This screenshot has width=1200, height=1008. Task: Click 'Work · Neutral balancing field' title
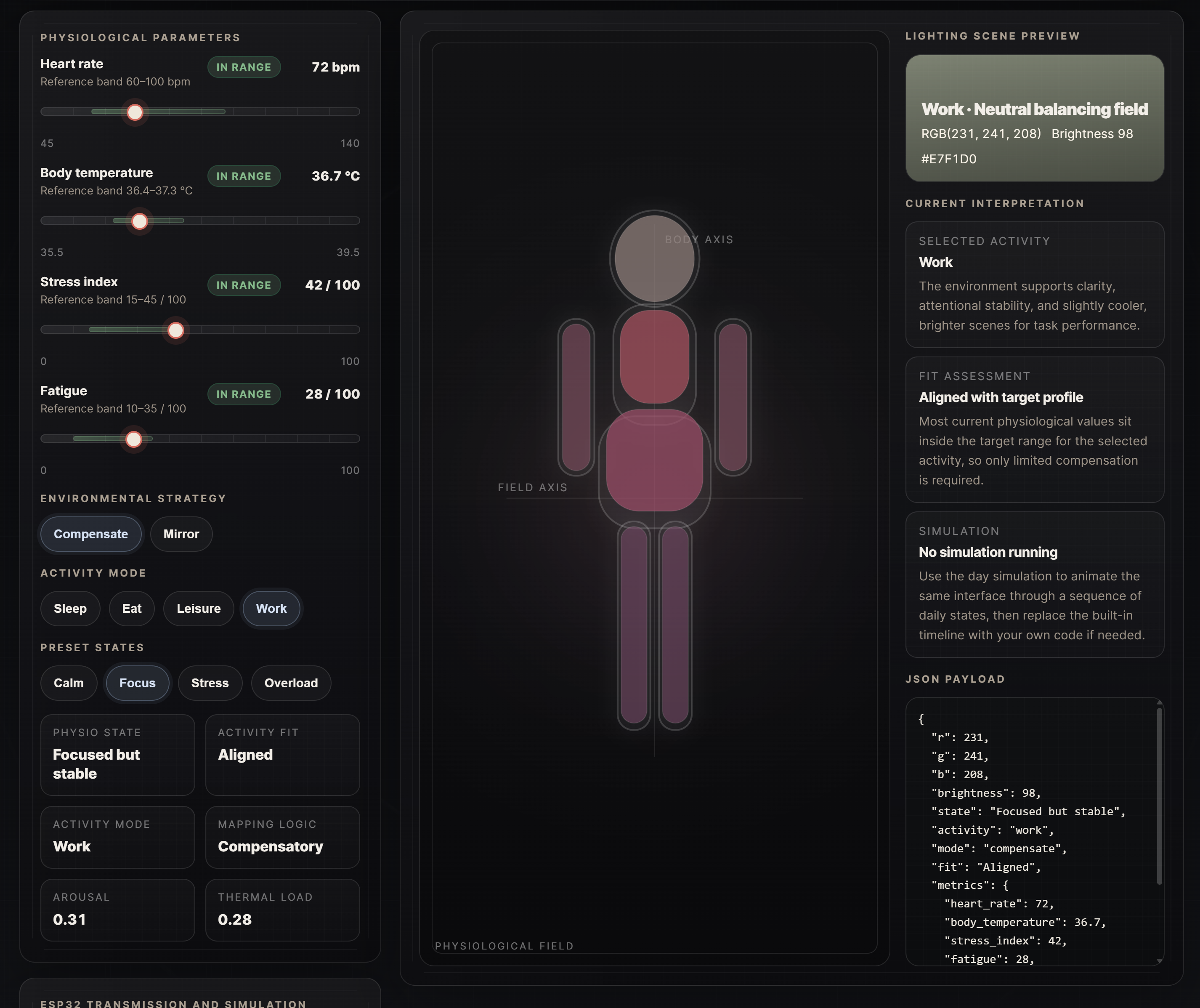1034,109
